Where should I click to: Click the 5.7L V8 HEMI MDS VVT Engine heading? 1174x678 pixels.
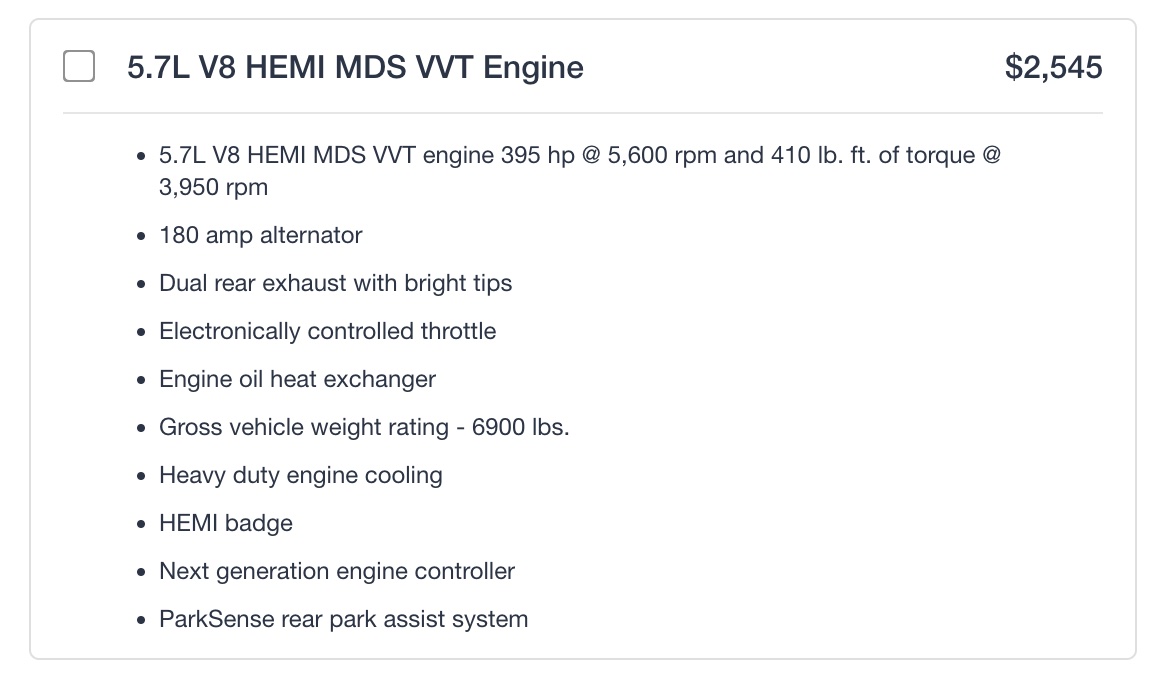355,67
